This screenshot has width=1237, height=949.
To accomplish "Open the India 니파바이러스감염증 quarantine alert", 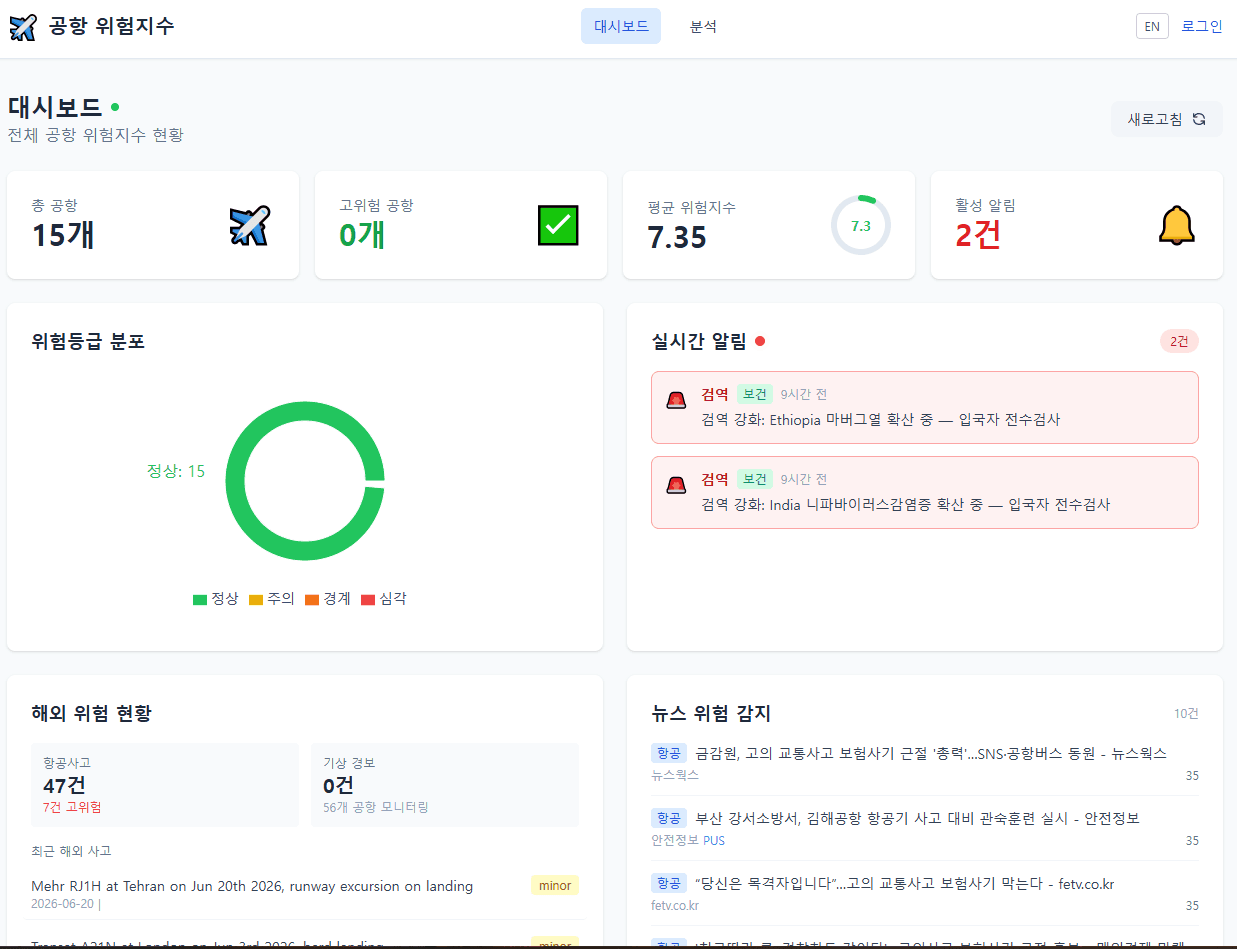I will click(x=925, y=492).
